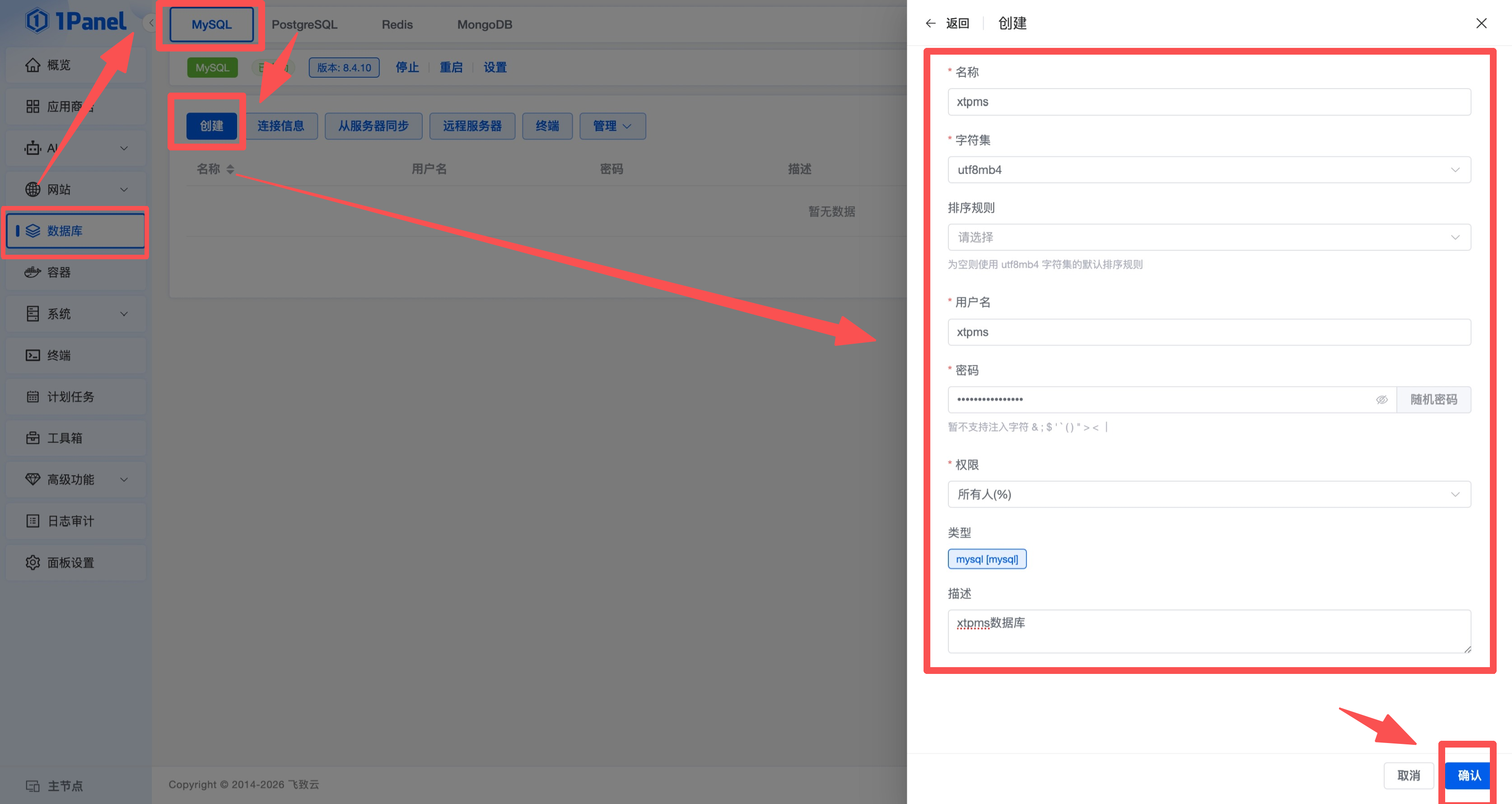Click the 描述 description text area
The width and height of the screenshot is (1512, 804).
click(x=1209, y=631)
